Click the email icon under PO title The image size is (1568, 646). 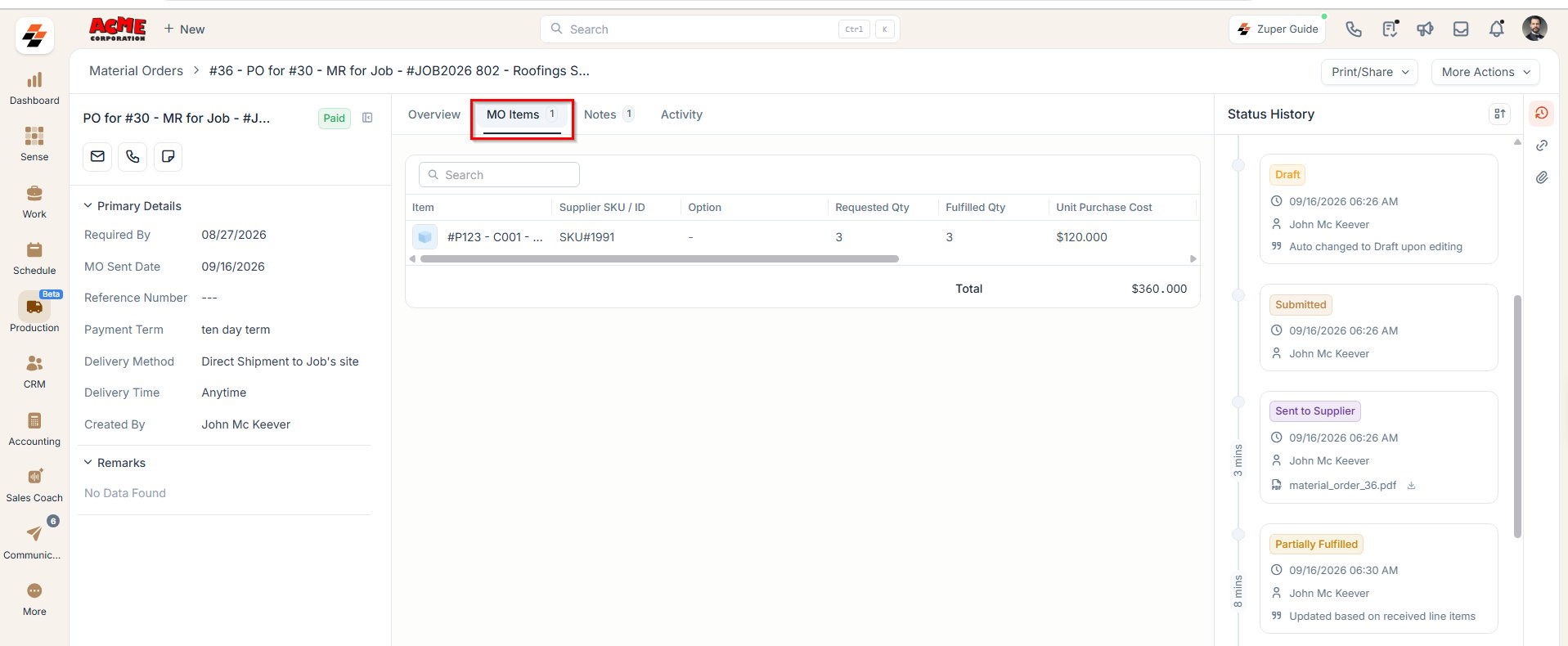(x=97, y=156)
